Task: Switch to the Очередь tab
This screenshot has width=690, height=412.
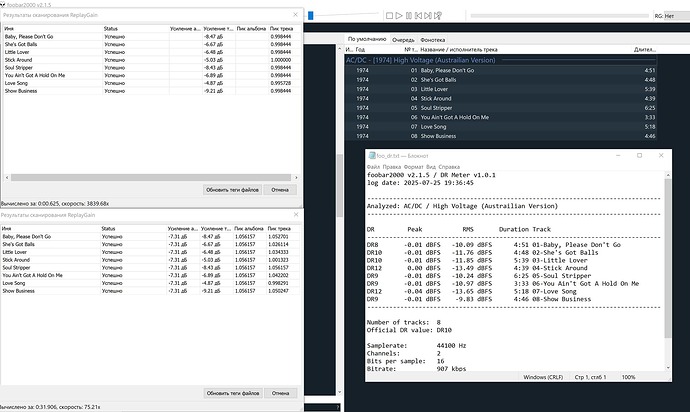Action: [403, 40]
